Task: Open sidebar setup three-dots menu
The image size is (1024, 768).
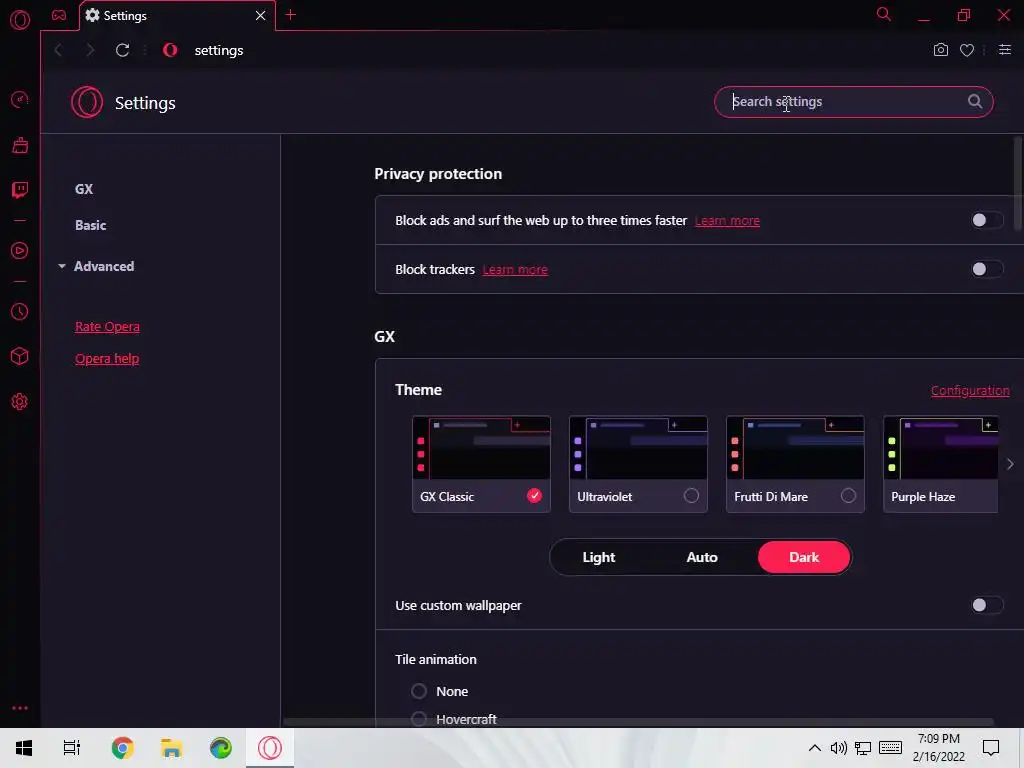Action: coord(20,708)
